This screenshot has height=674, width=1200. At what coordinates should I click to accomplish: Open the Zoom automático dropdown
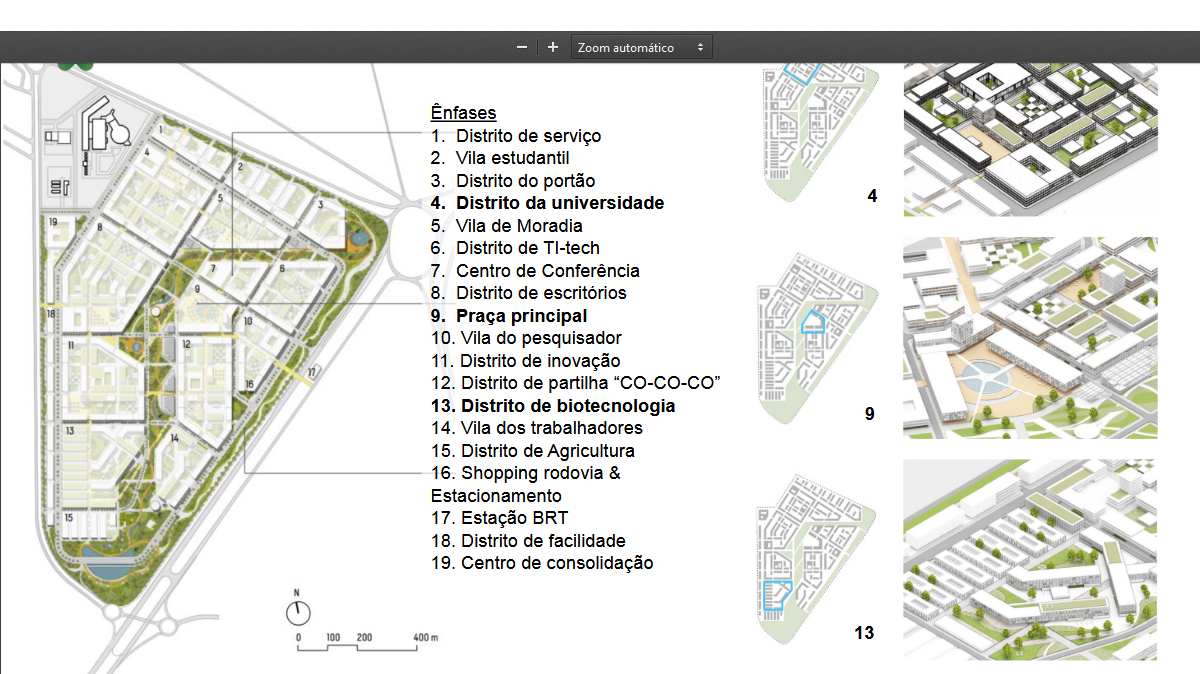641,47
